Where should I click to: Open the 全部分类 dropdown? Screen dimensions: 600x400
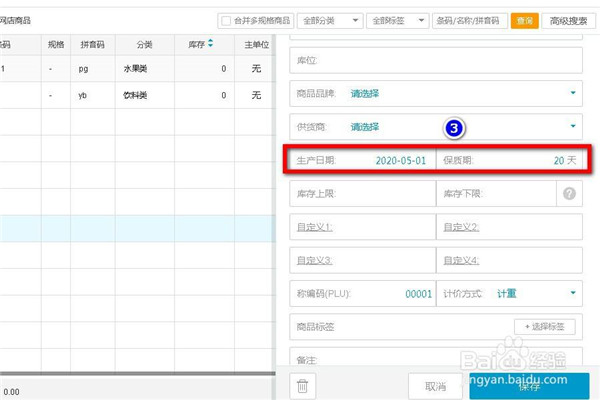(330, 20)
